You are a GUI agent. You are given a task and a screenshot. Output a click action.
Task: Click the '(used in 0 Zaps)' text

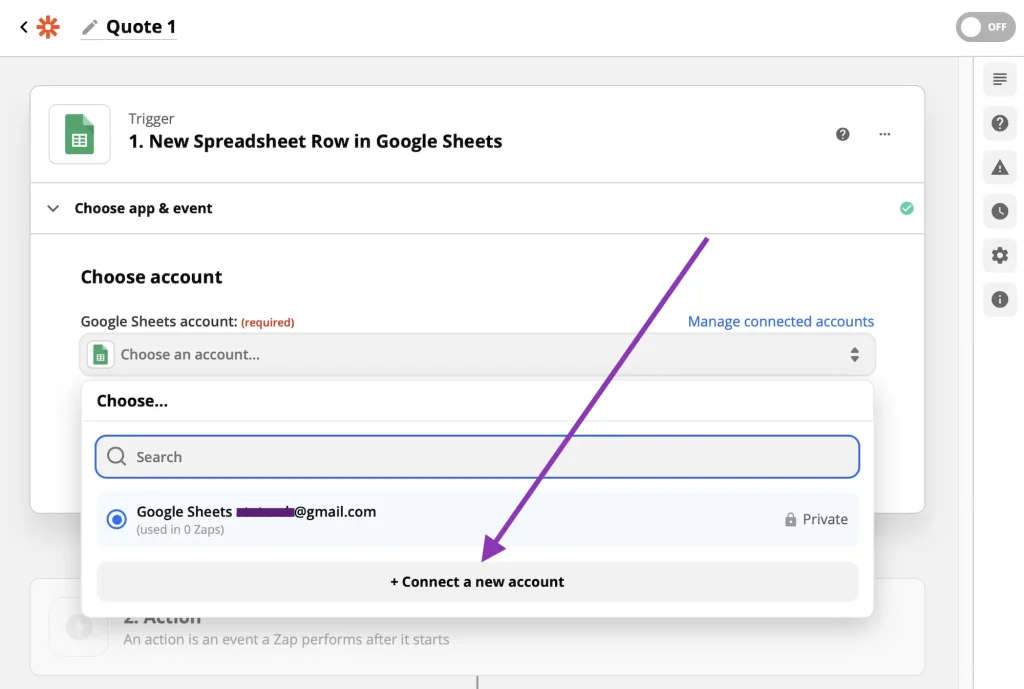click(x=180, y=530)
